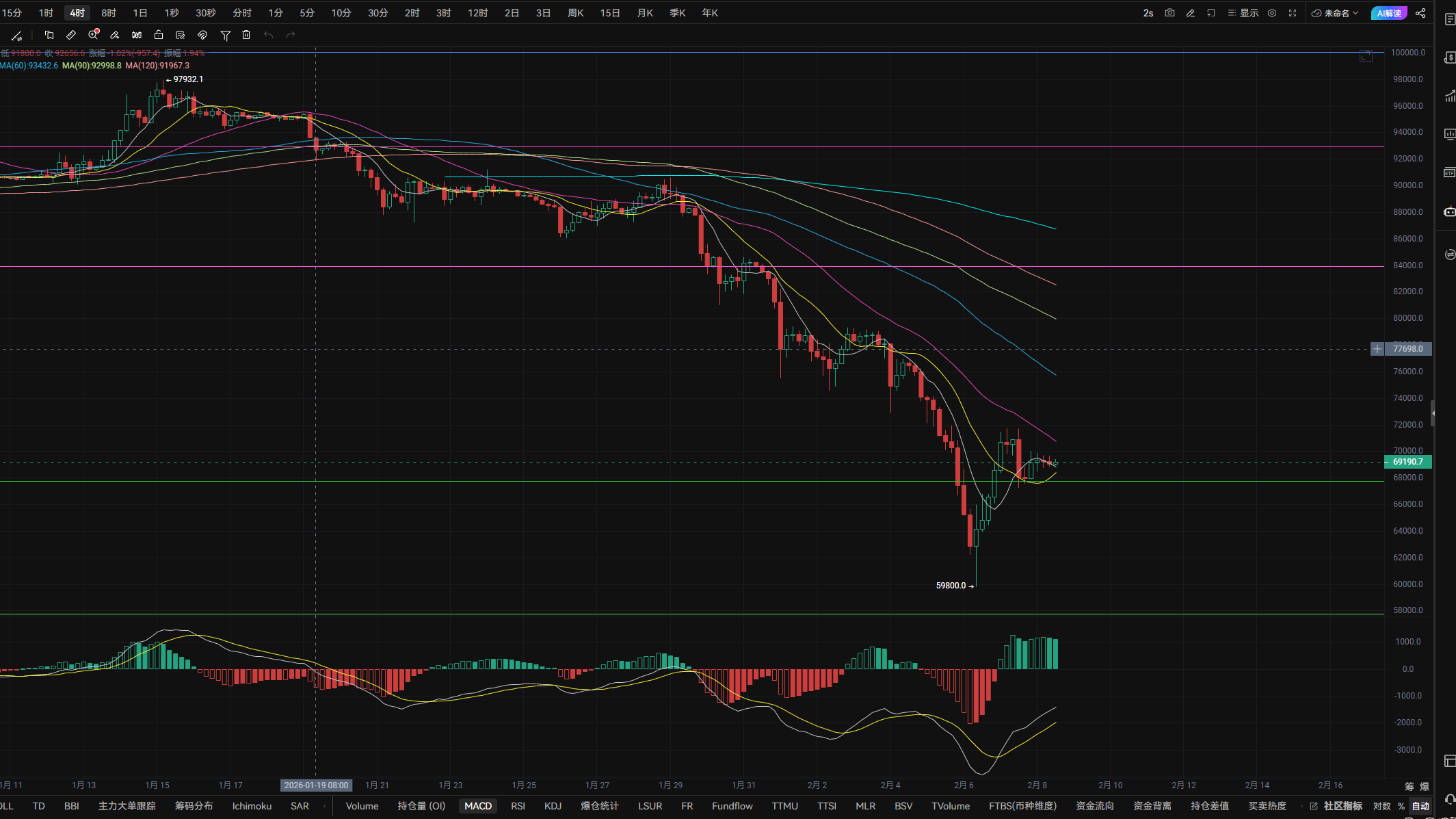Select the KDJ indicator tab
The width and height of the screenshot is (1456, 819).
[x=553, y=806]
